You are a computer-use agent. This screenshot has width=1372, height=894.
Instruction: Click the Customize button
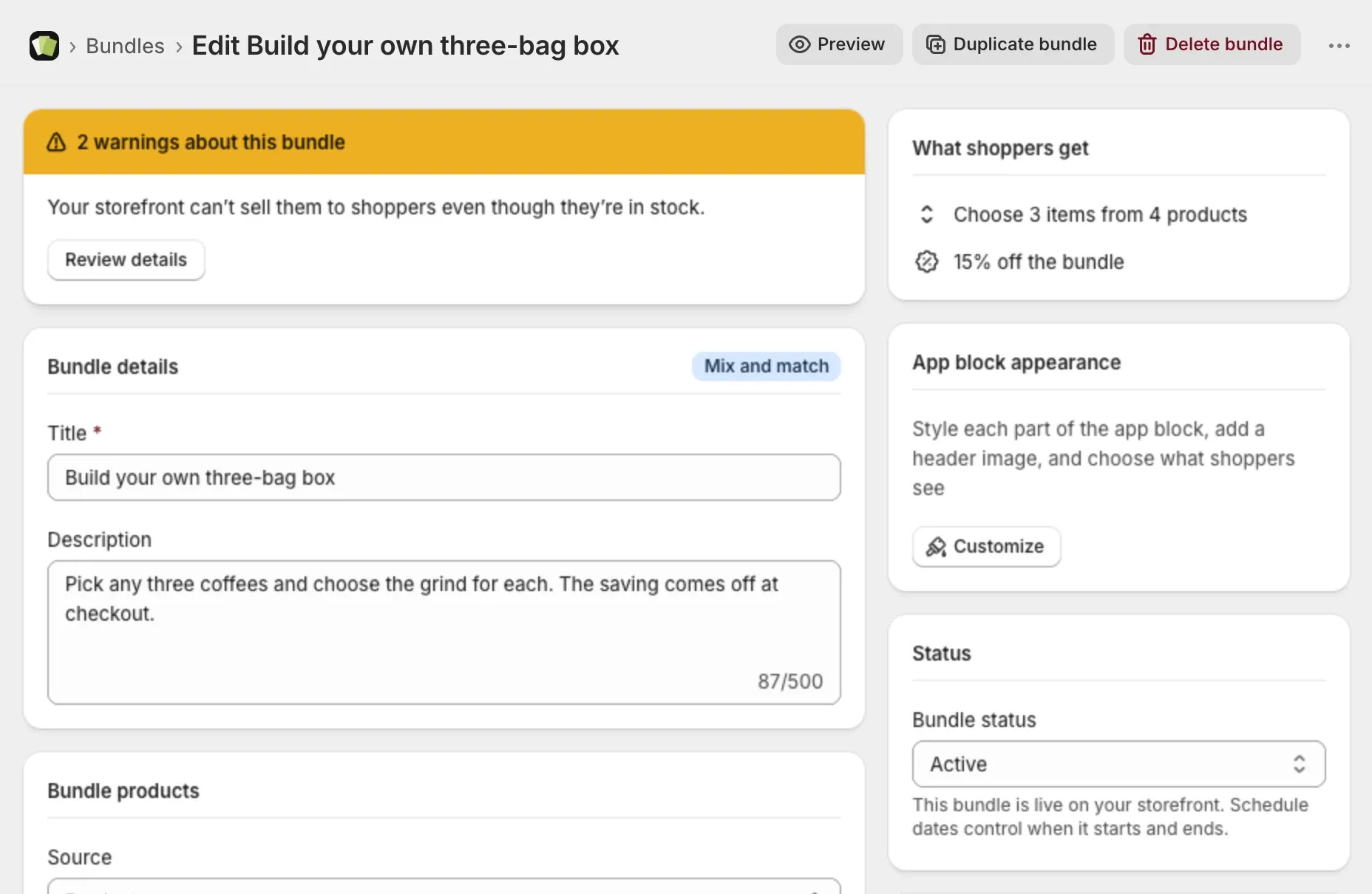(986, 547)
